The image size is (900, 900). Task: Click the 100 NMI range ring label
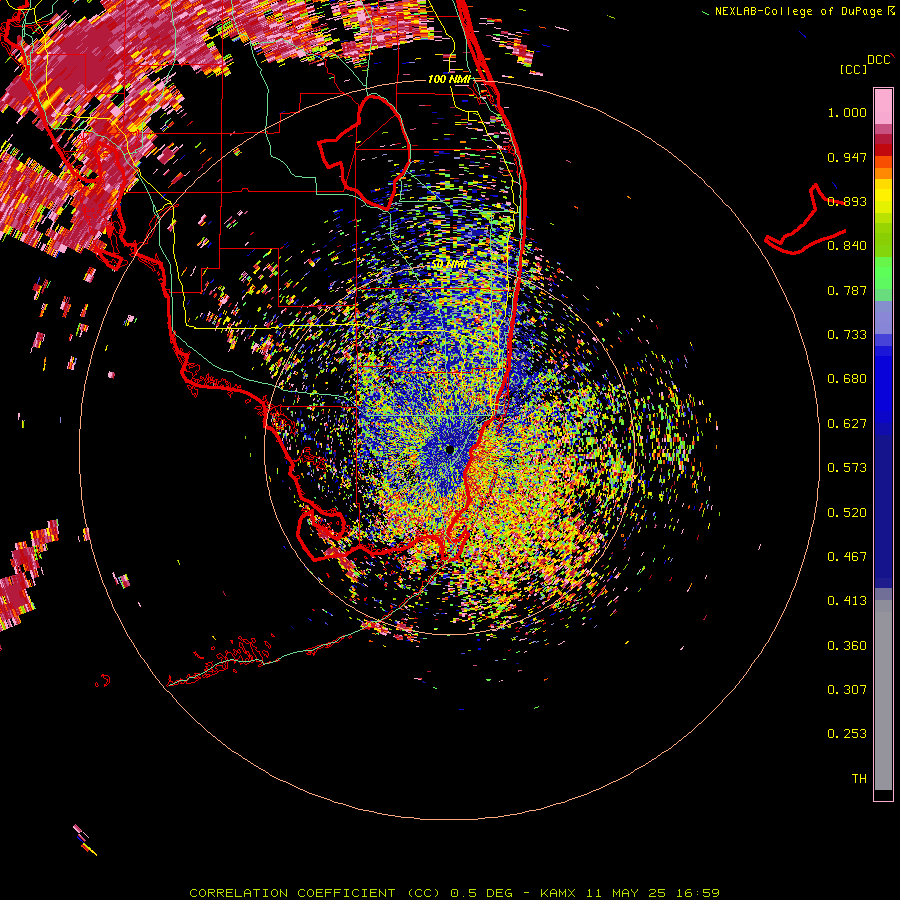(449, 79)
